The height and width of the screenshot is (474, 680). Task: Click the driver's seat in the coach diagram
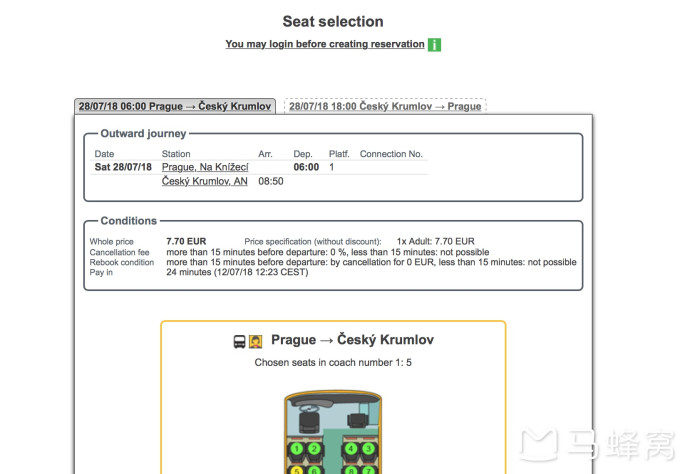click(x=309, y=422)
